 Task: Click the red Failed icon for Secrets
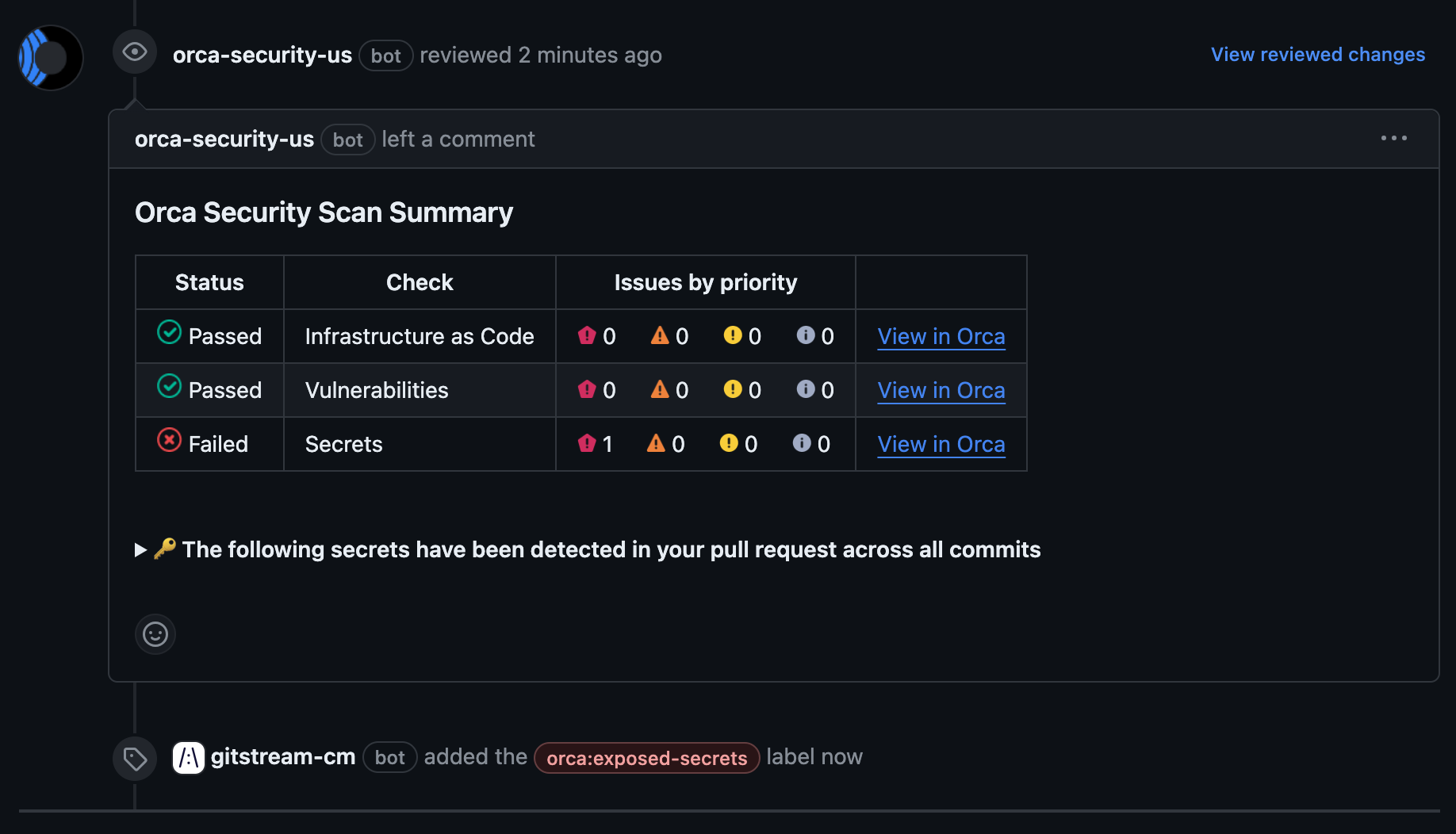(168, 441)
